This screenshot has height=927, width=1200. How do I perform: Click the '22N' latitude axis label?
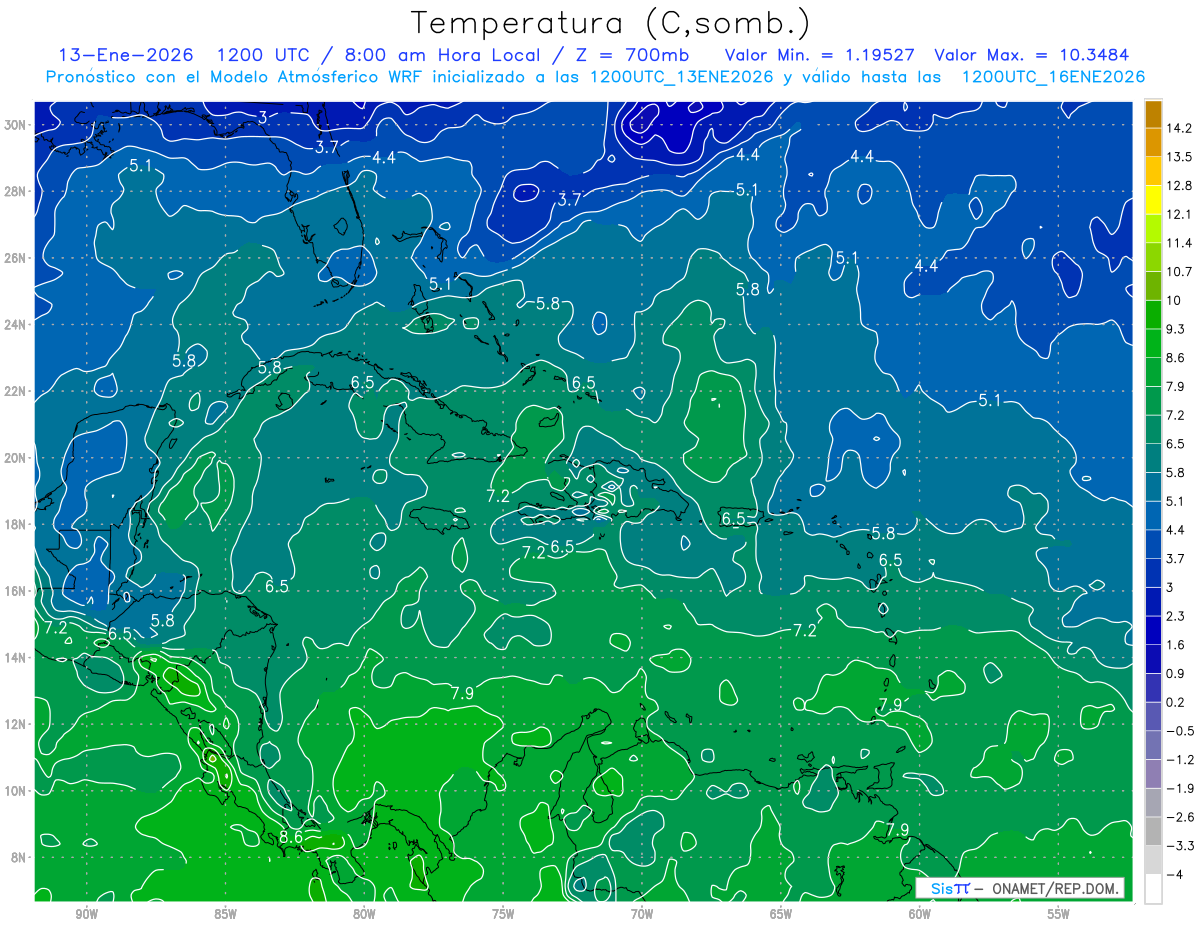coord(15,391)
